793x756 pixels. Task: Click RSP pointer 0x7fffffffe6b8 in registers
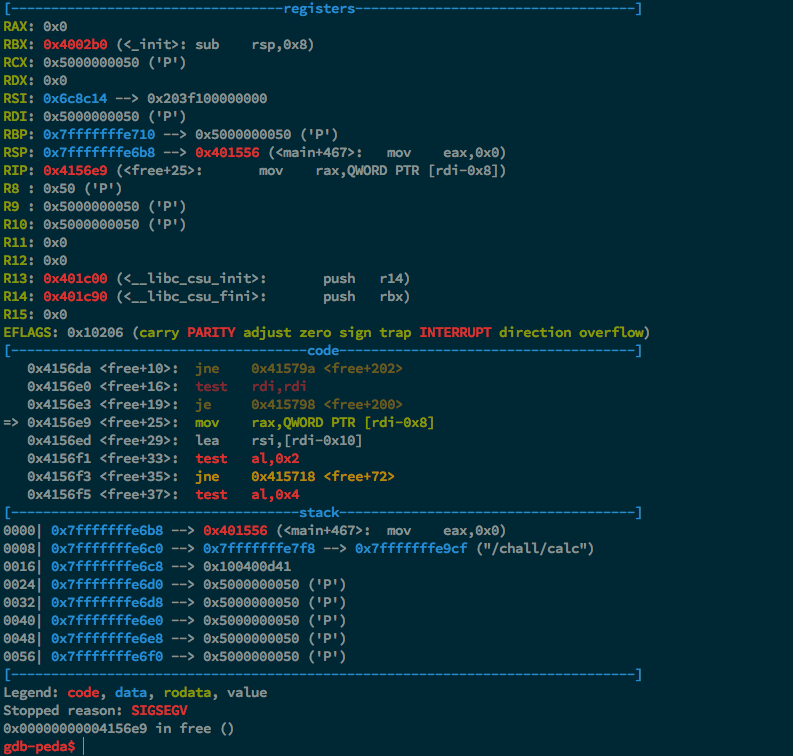99,152
